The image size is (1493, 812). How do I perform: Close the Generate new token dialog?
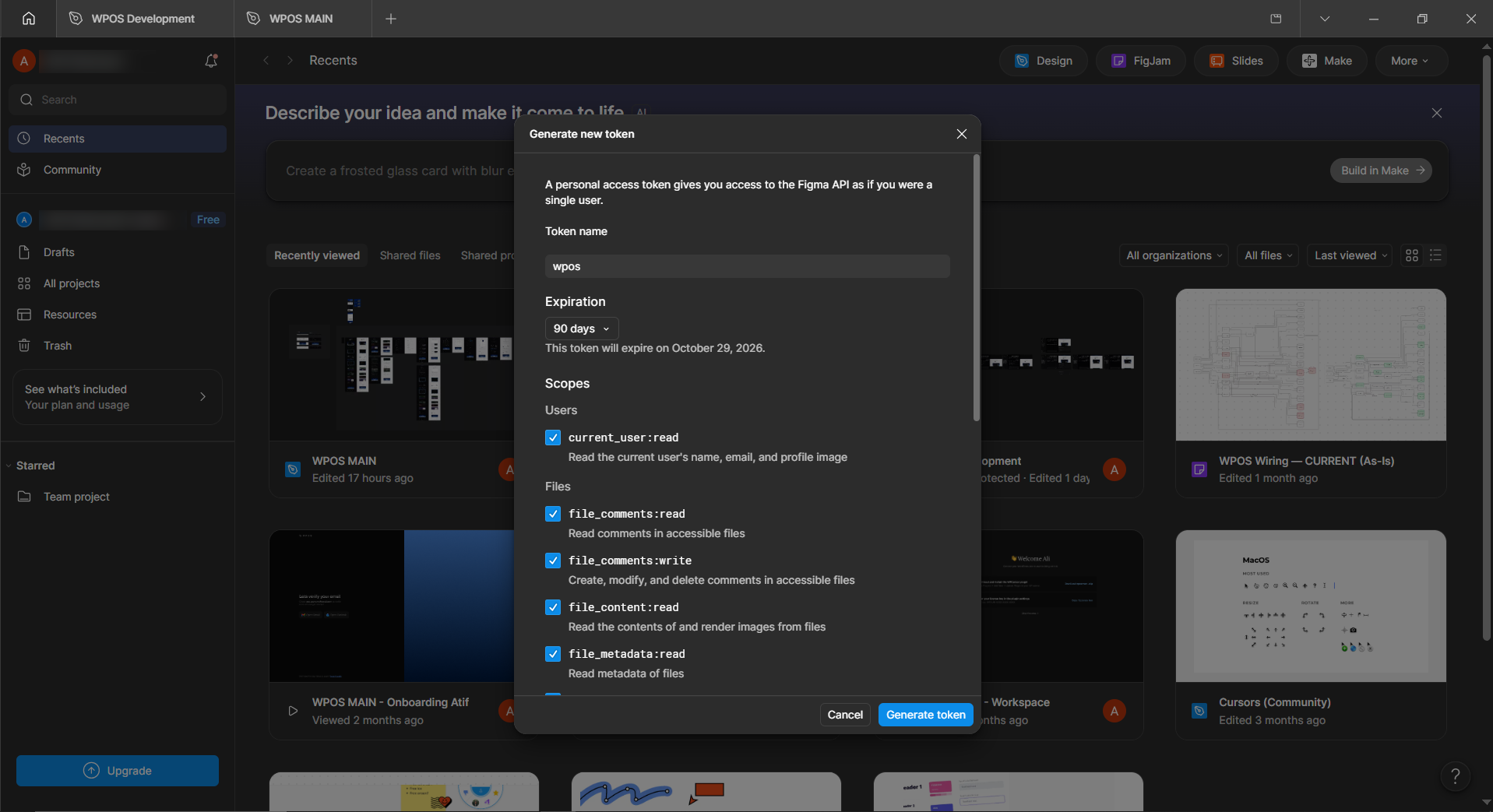pos(962,134)
